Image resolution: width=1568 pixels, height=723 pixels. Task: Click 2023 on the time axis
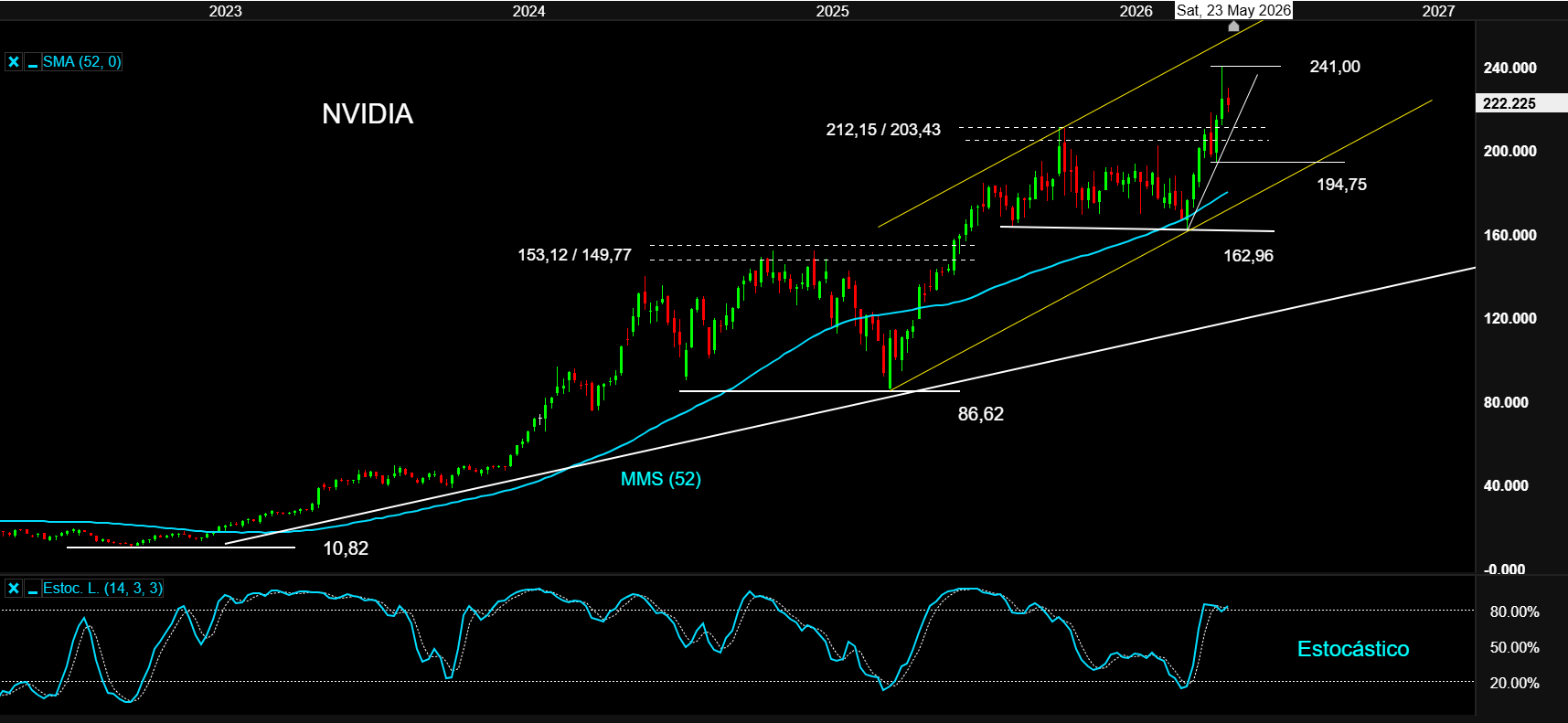click(226, 11)
